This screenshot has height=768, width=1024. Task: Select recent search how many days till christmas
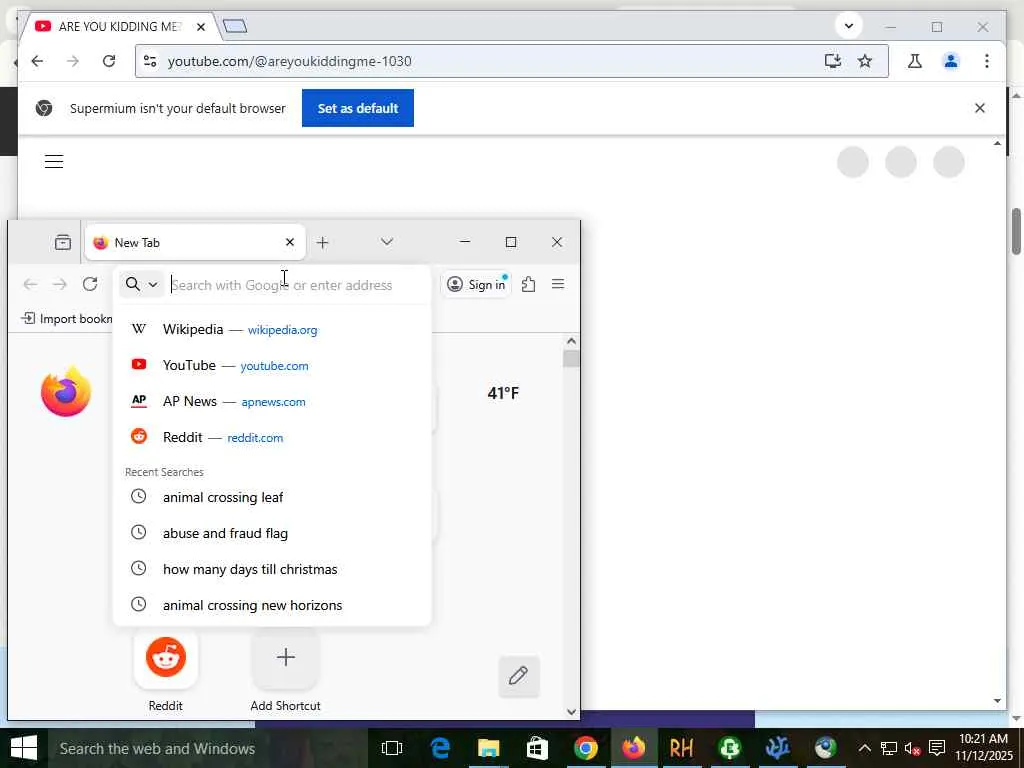click(x=272, y=569)
